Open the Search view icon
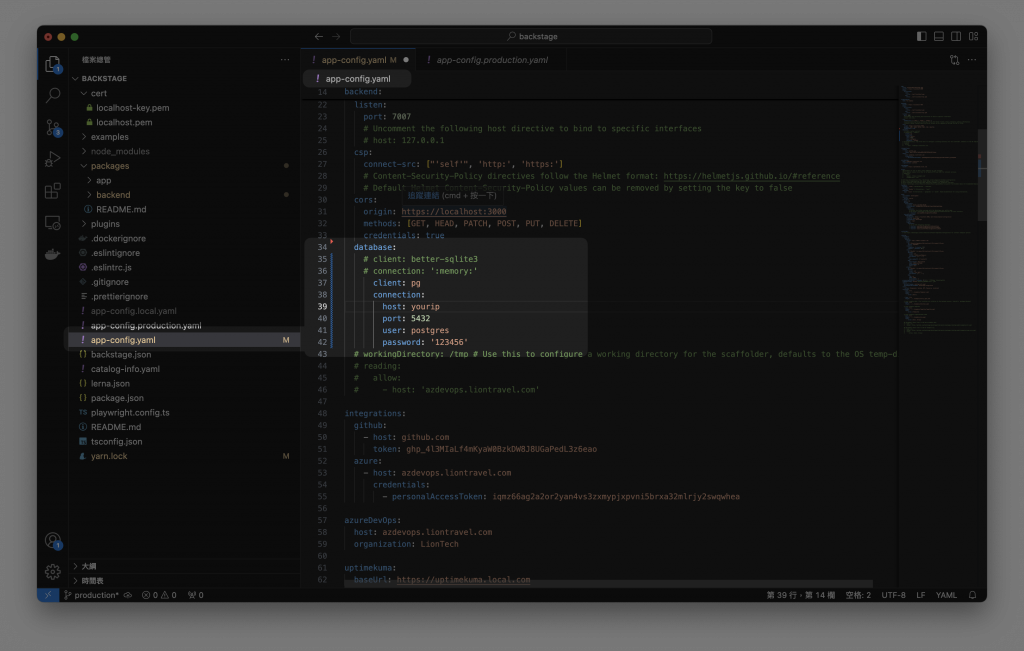This screenshot has height=651, width=1024. [x=53, y=95]
